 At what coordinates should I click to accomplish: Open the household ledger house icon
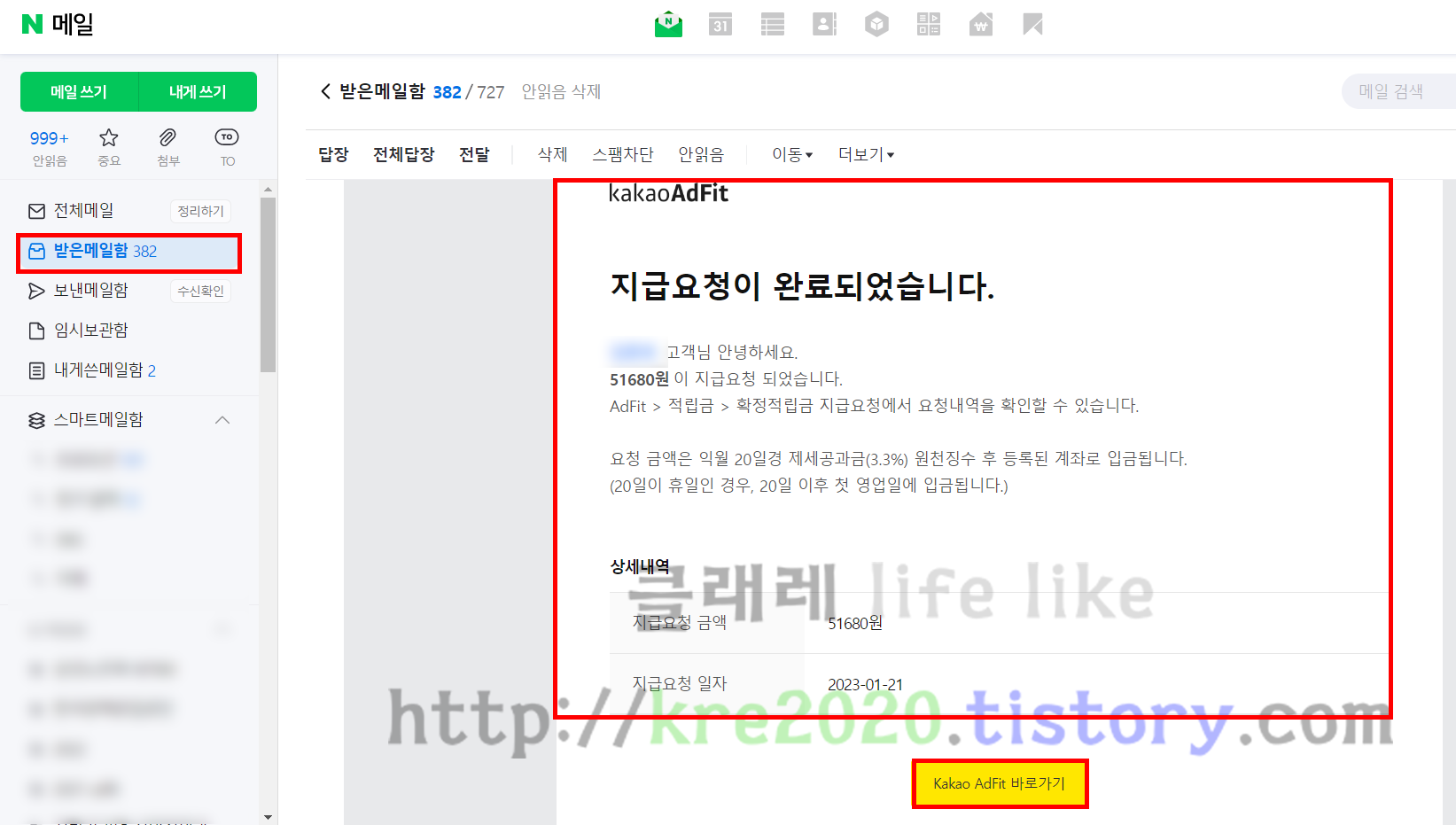tap(981, 24)
